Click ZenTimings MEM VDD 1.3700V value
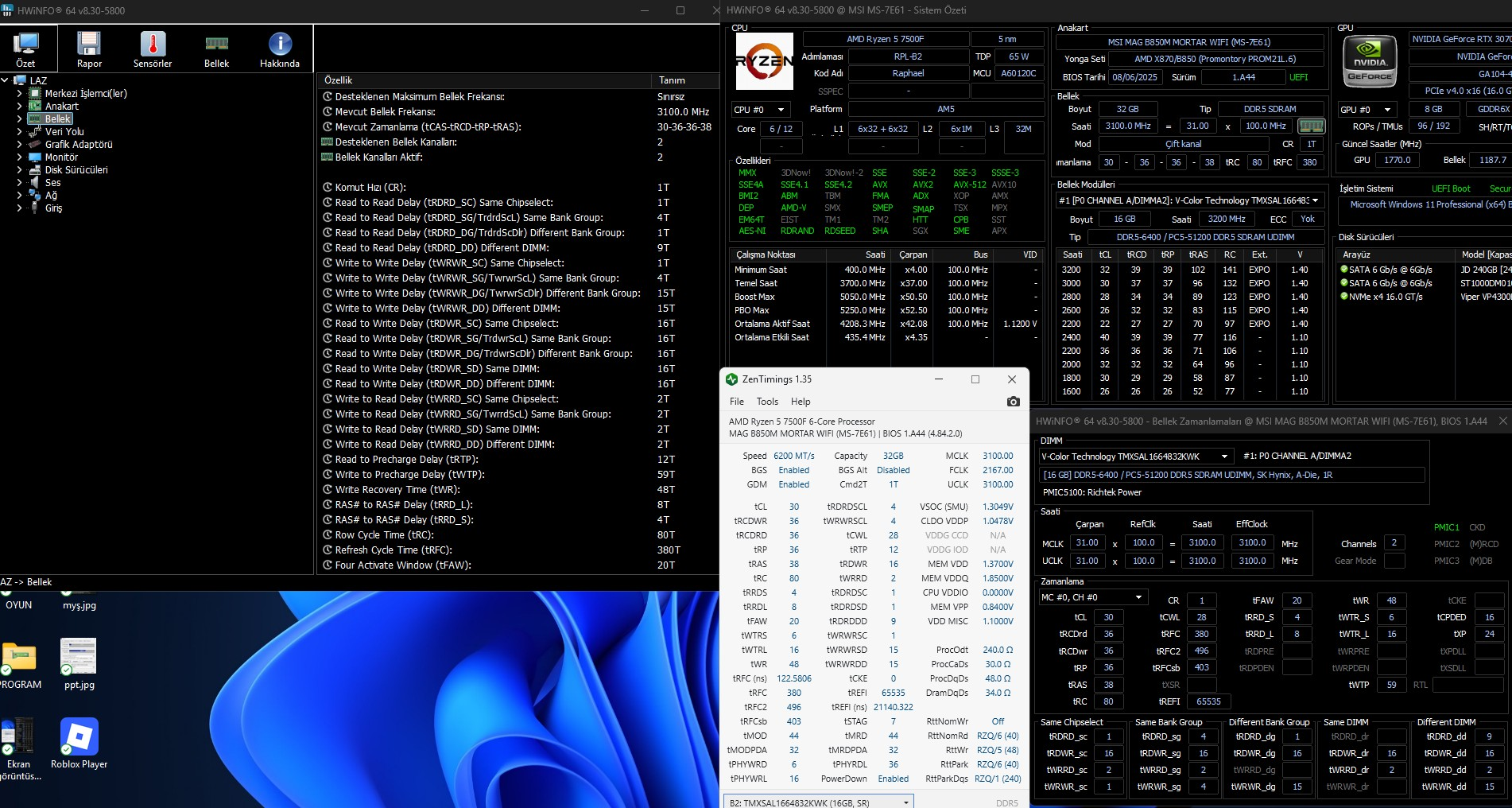The image size is (1512, 808). [x=998, y=564]
